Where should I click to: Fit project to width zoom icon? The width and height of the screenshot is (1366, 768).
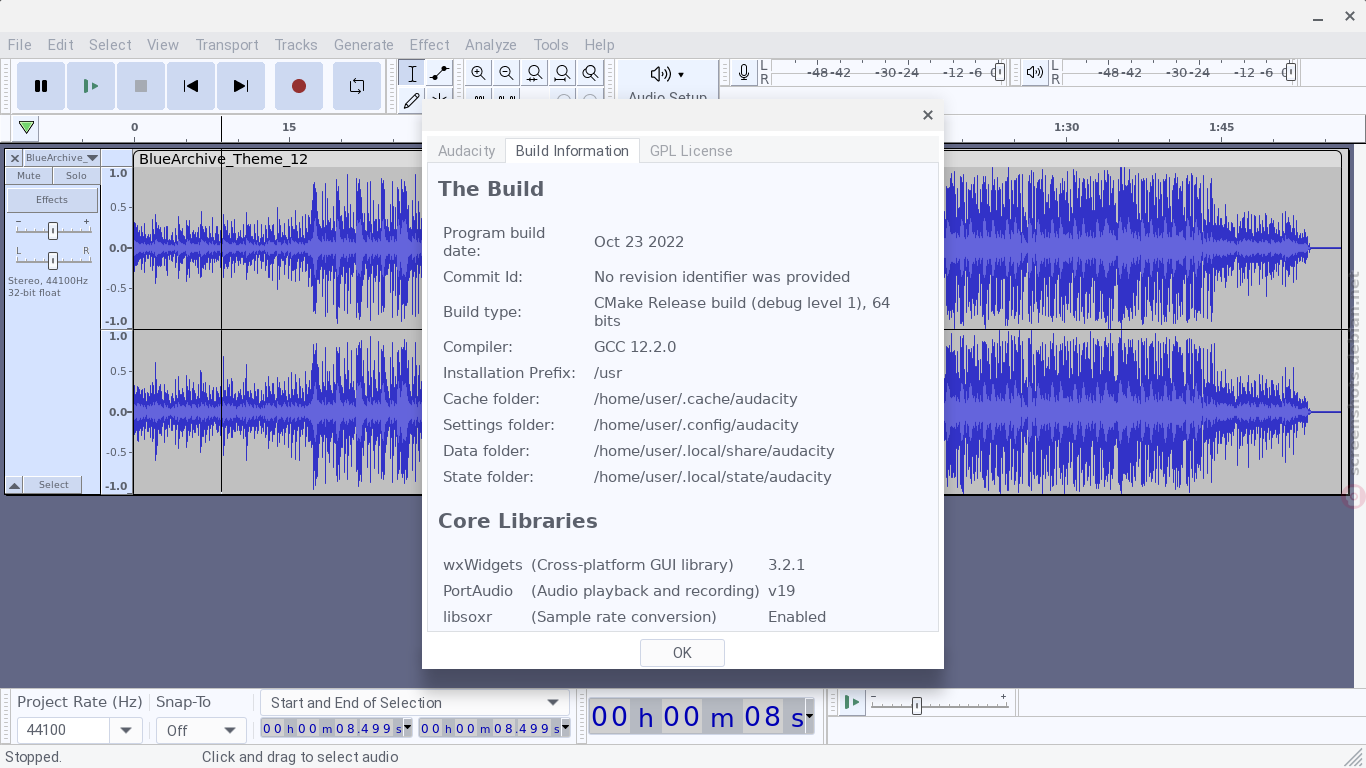[x=563, y=73]
